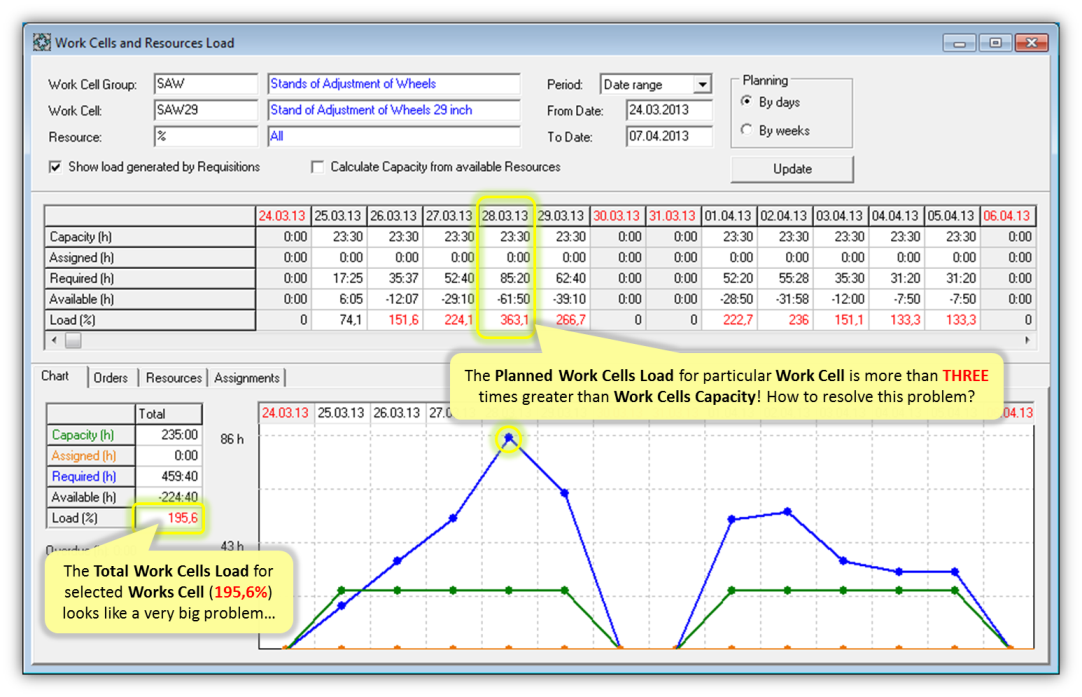The height and width of the screenshot is (697, 1082).
Task: Enable Calculate Capacity from available Resources
Action: 317,167
